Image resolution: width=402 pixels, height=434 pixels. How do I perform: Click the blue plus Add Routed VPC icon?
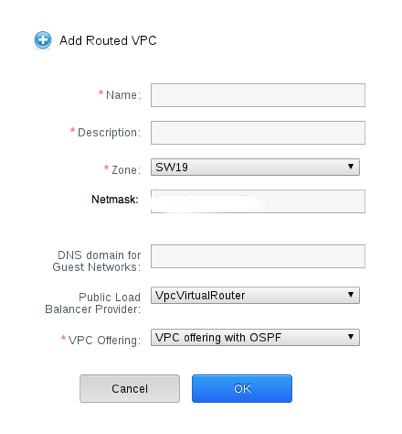coord(43,40)
